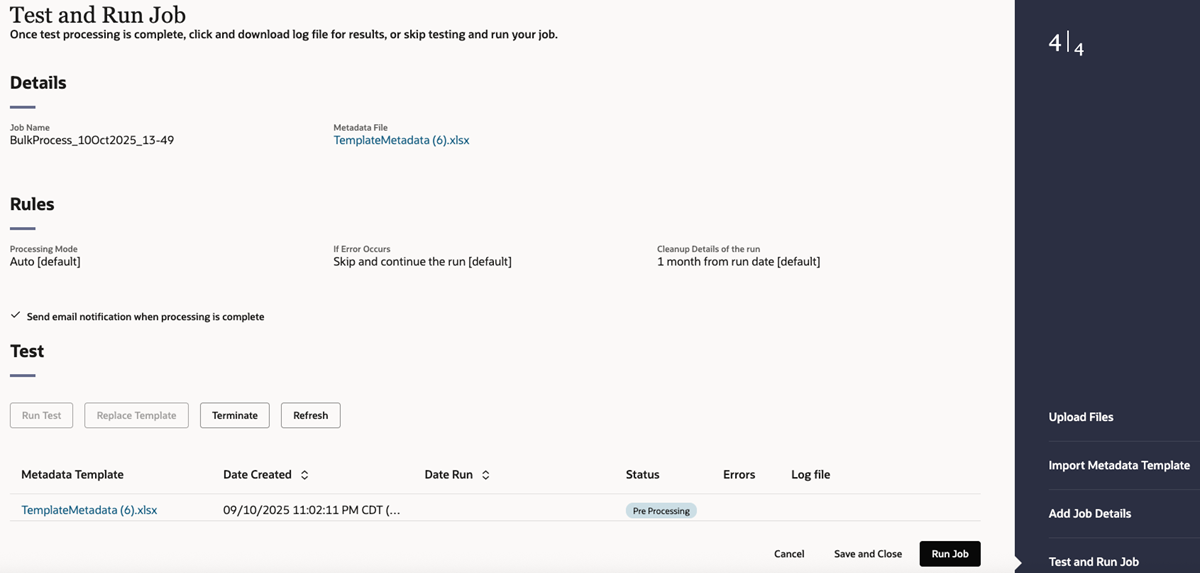Choose Save and Close
Image resolution: width=1200 pixels, height=573 pixels.
tap(868, 554)
